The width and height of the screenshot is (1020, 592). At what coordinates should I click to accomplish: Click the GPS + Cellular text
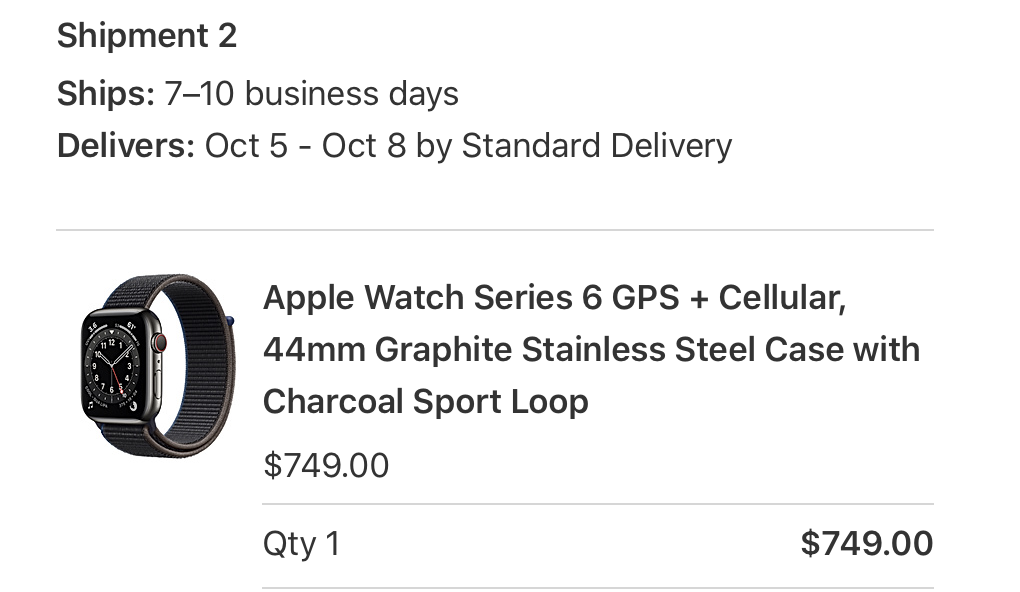tap(729, 297)
